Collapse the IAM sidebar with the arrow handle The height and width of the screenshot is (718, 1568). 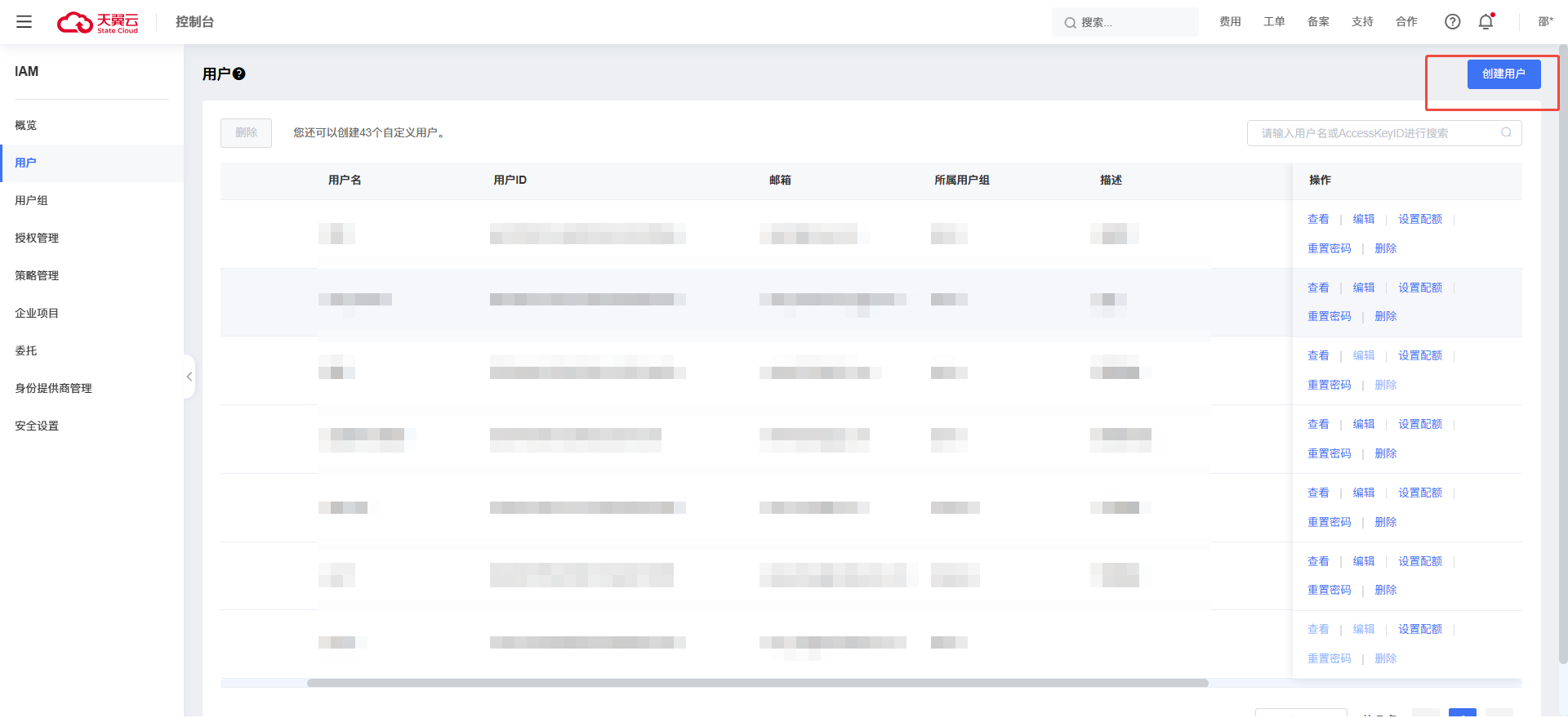pos(189,377)
